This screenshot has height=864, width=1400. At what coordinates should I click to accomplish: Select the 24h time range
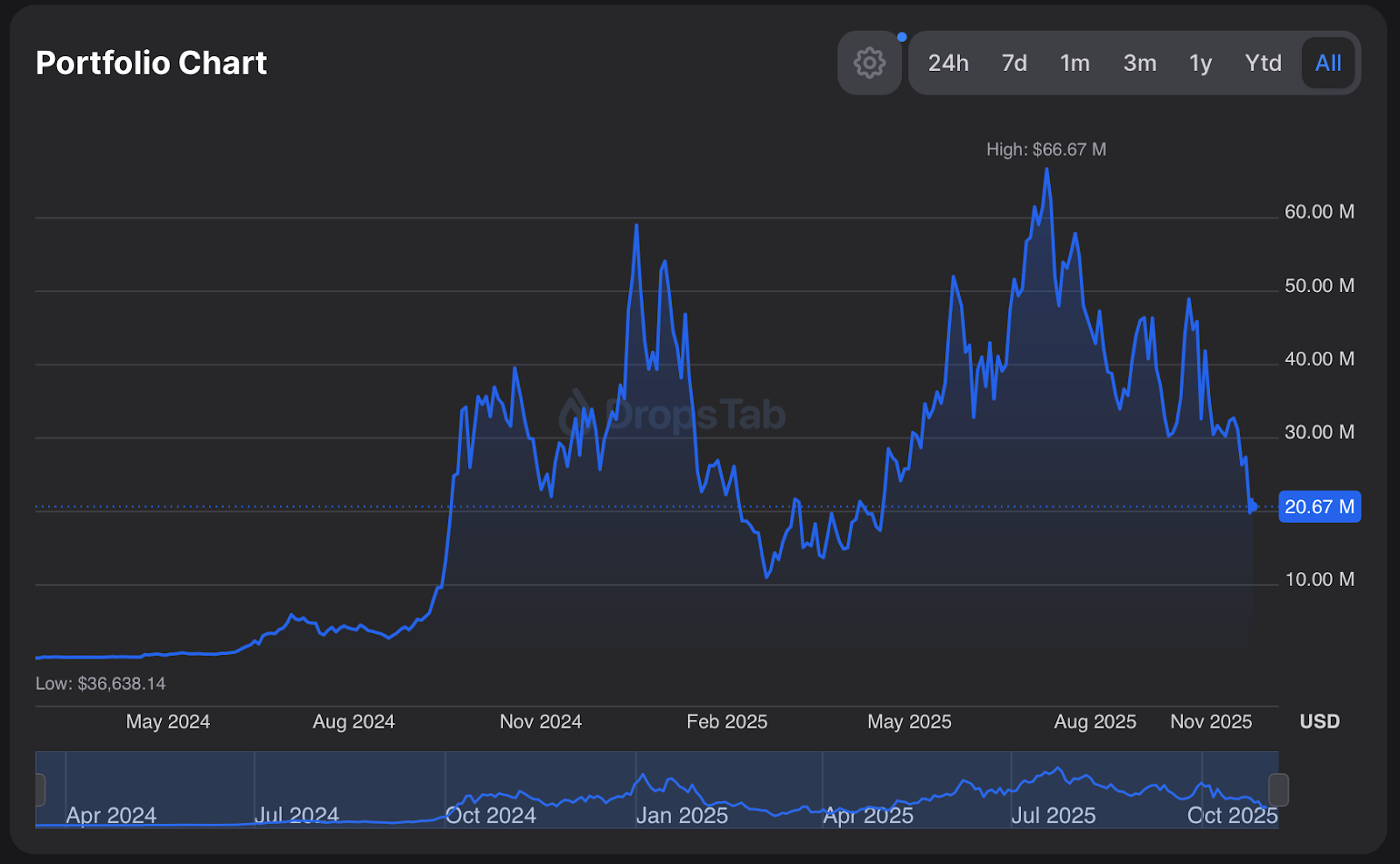948,63
